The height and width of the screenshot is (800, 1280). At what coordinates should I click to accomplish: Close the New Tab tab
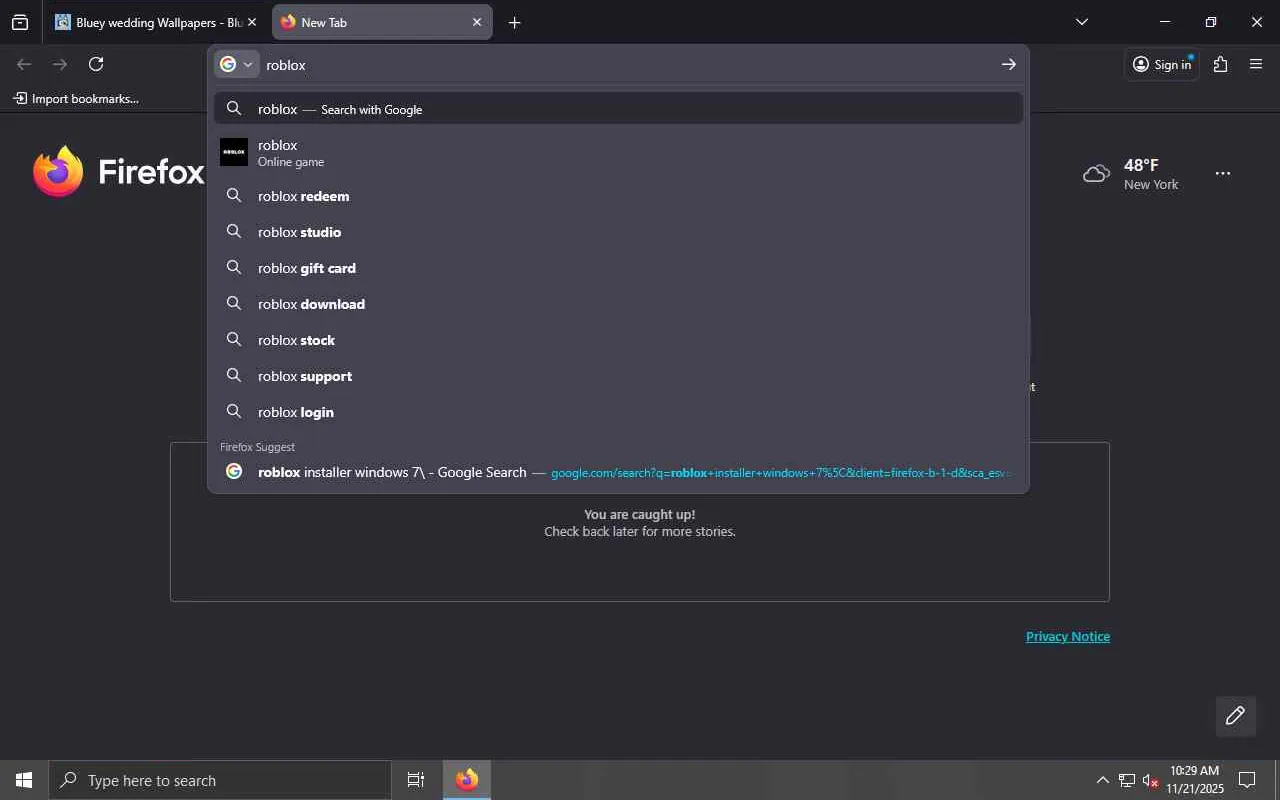click(477, 22)
